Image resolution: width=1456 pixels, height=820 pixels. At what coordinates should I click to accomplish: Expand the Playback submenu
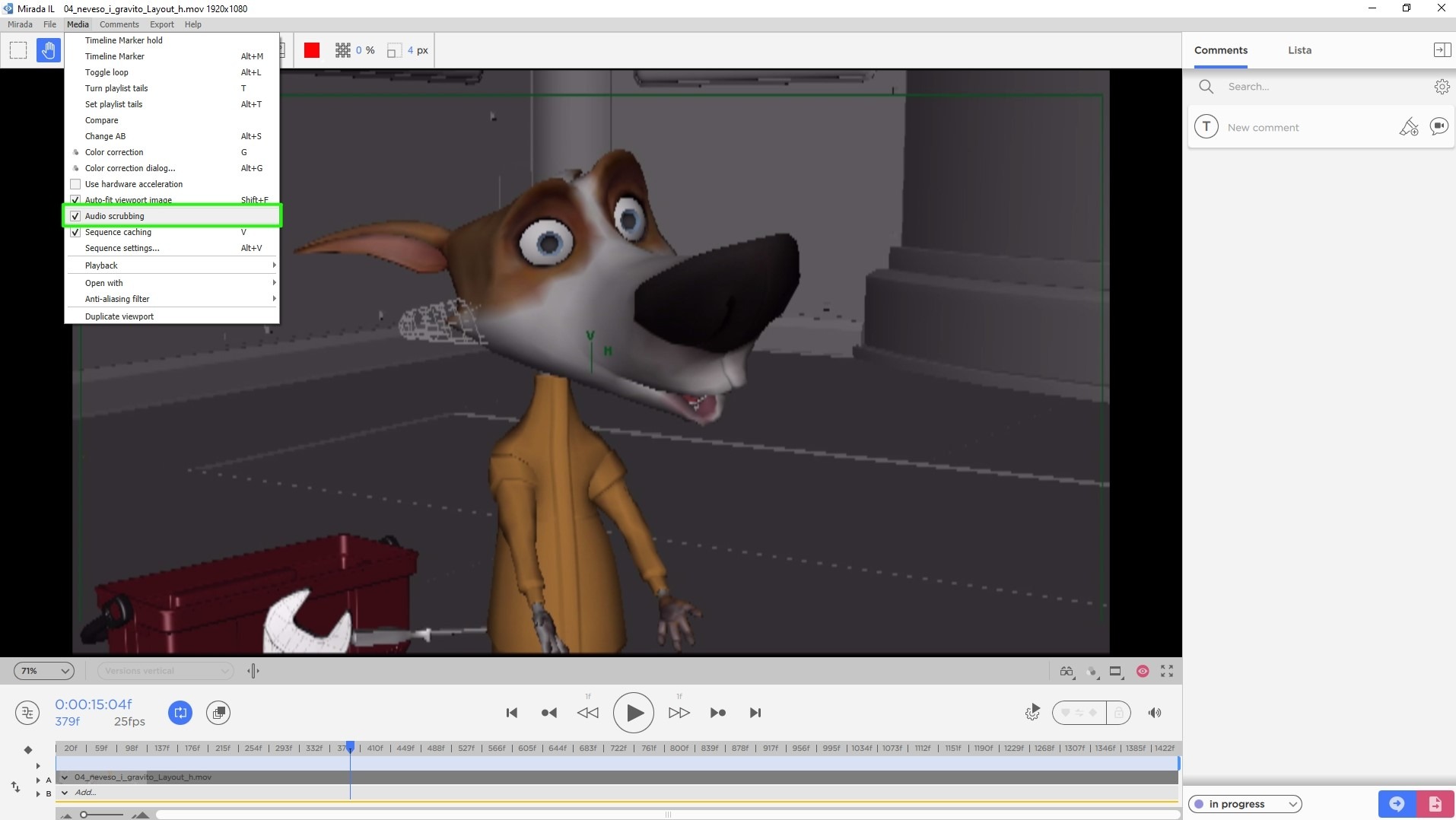coord(172,265)
